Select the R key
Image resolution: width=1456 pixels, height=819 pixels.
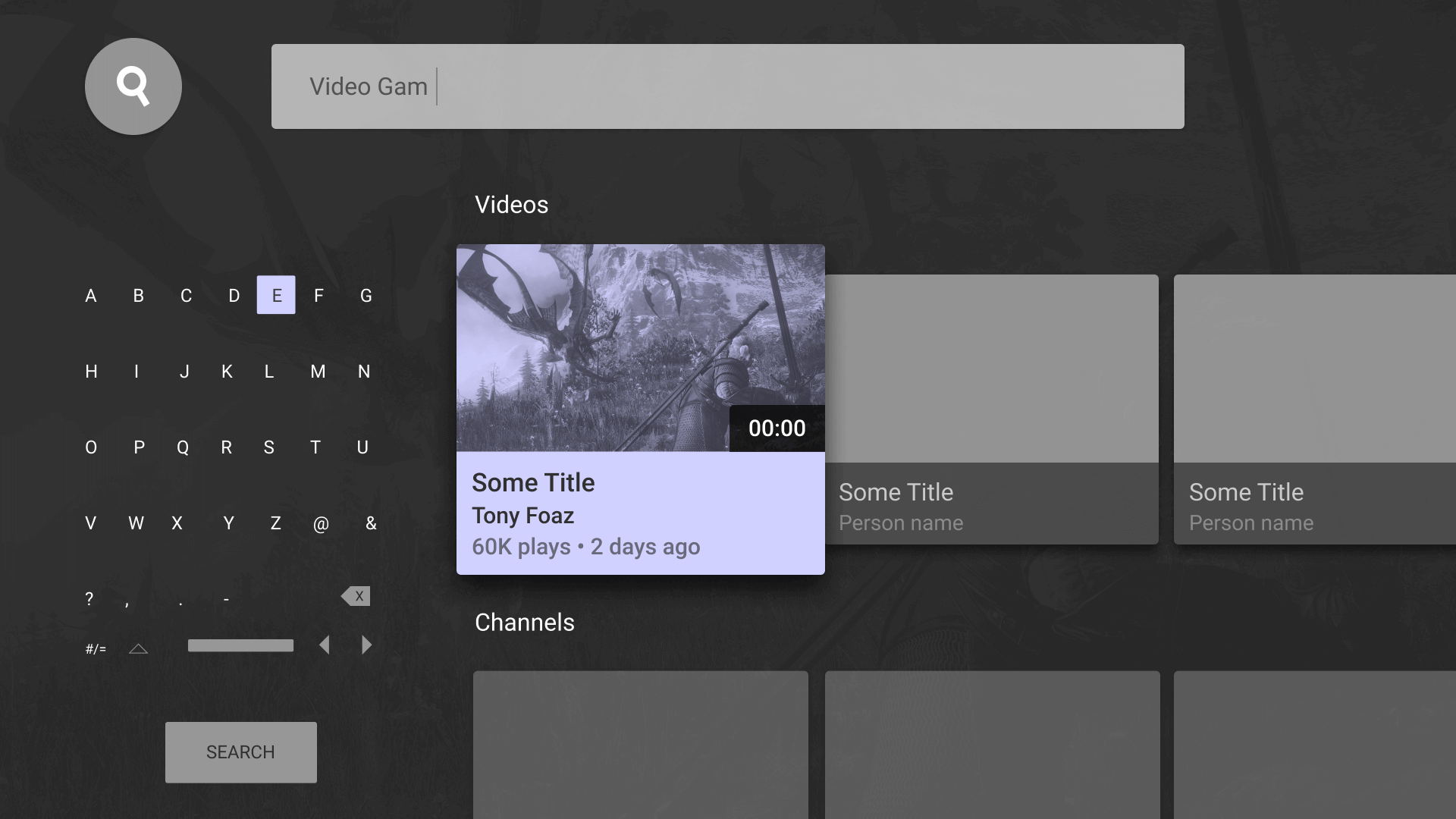(227, 447)
